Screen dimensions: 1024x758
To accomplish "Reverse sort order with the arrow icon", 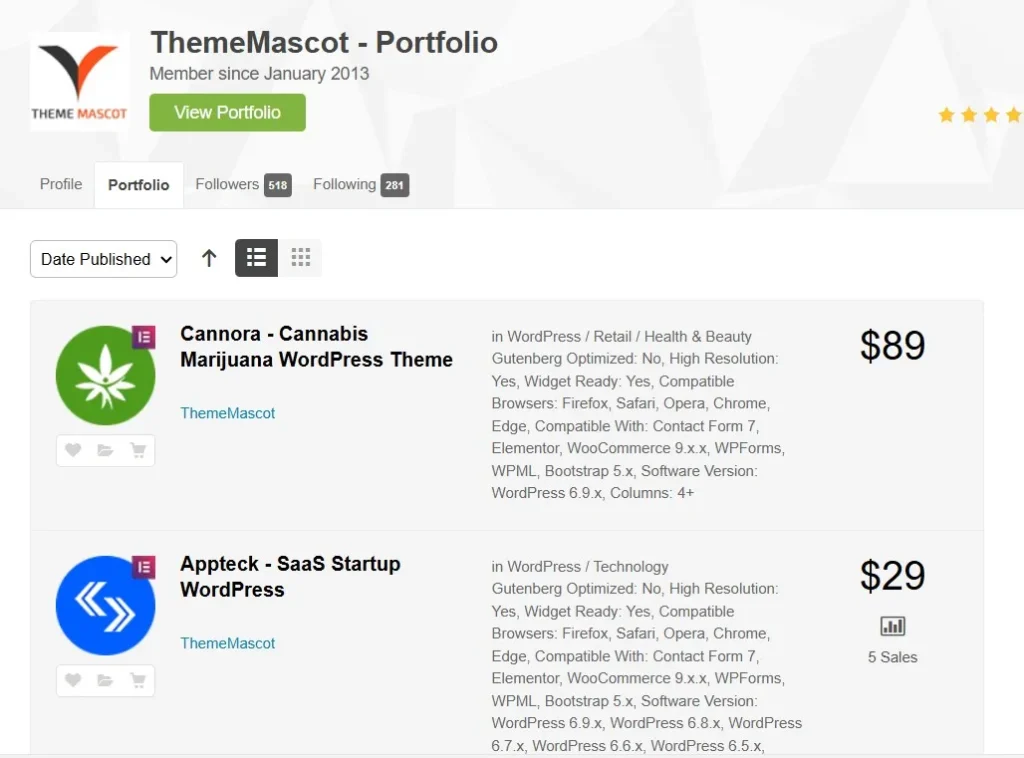I will pos(209,258).
